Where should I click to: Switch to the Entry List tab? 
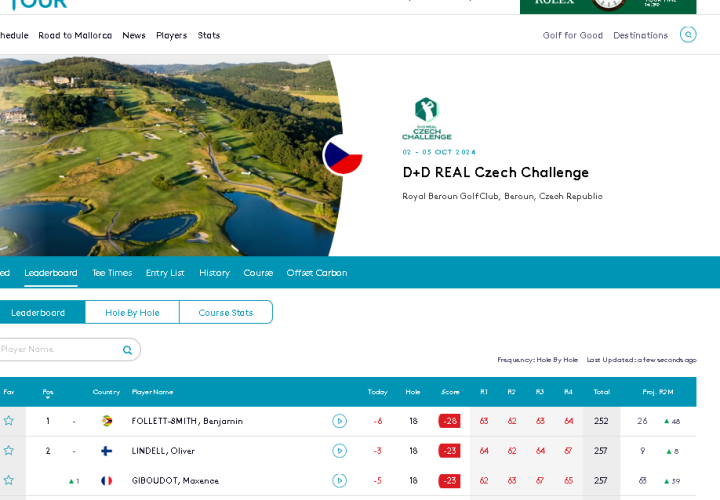click(165, 273)
